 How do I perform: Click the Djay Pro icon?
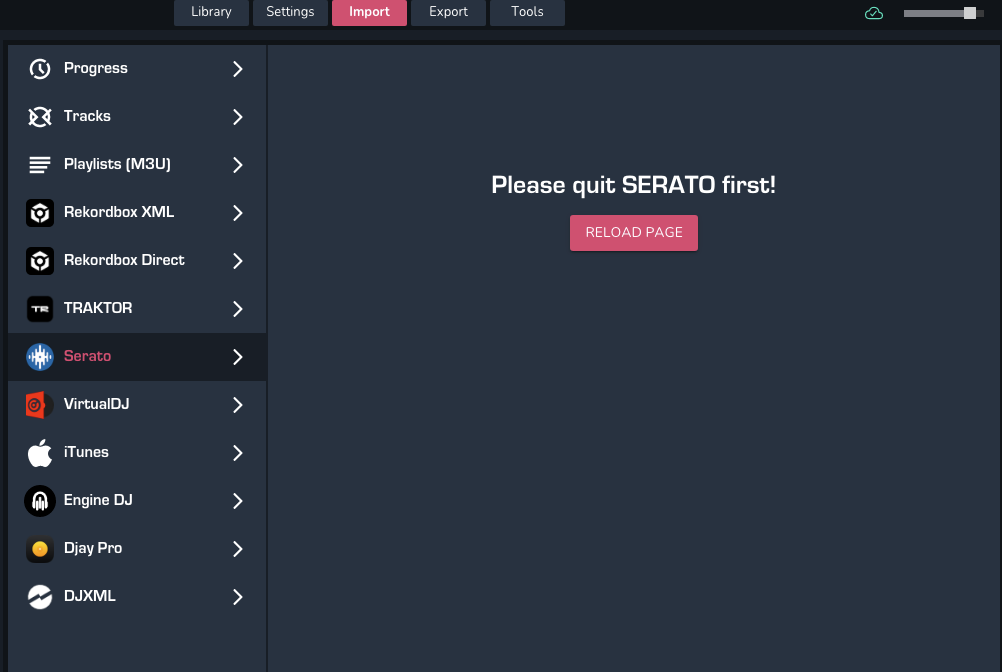coord(40,549)
